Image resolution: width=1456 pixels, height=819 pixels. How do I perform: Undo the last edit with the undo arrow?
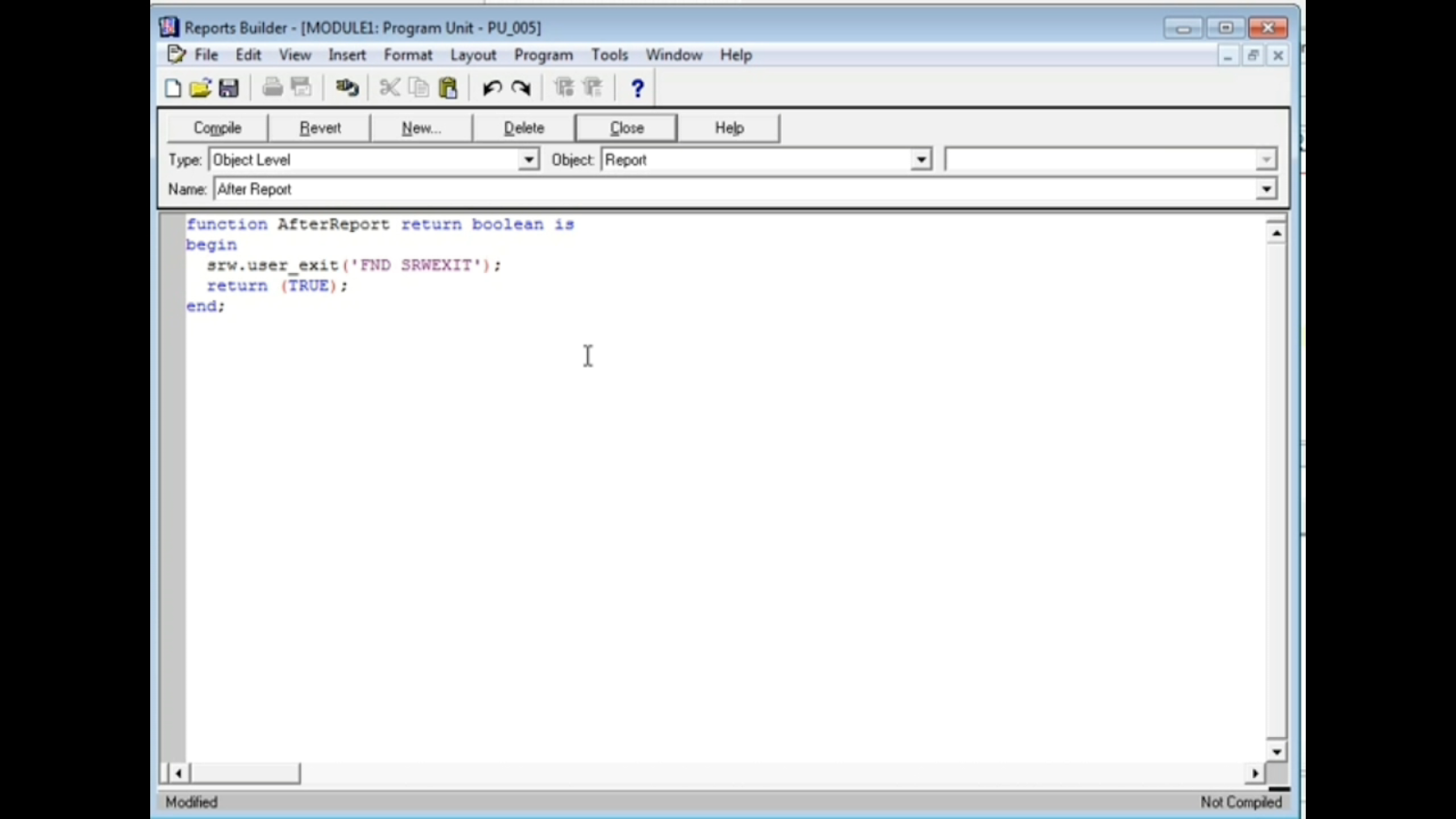point(491,87)
